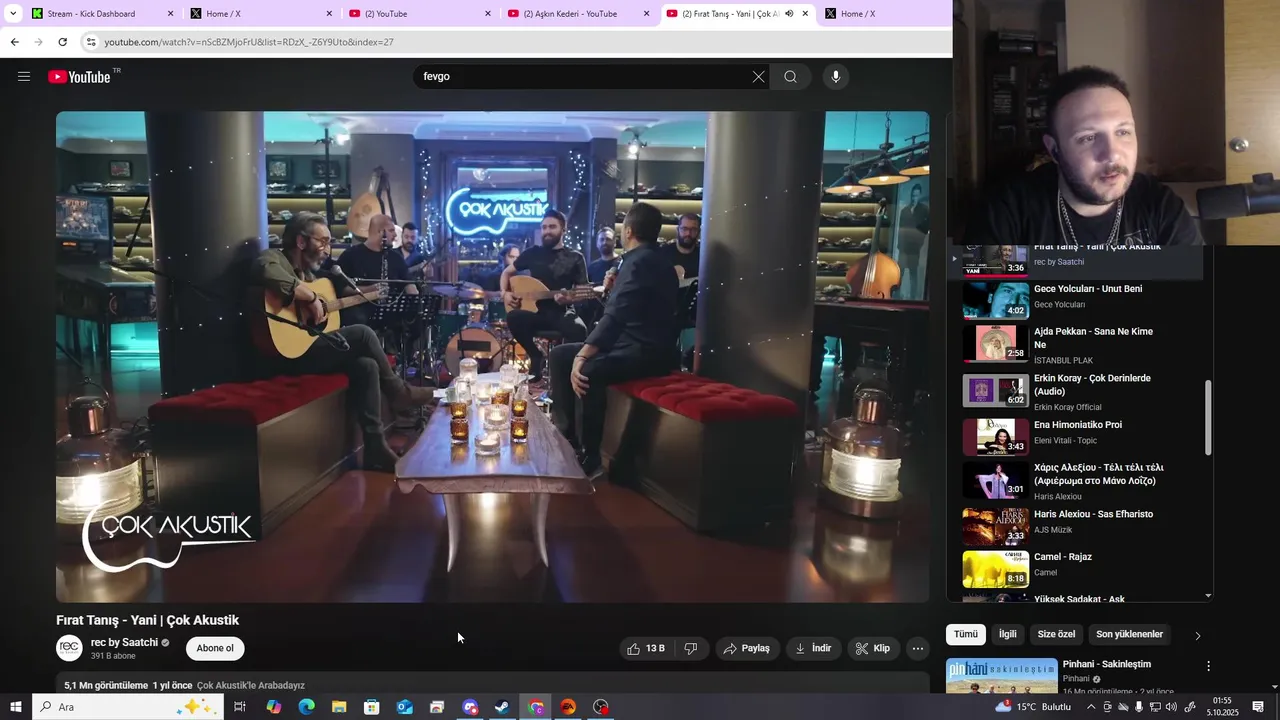View site information icon in address bar
The width and height of the screenshot is (1280, 720).
tap(90, 42)
